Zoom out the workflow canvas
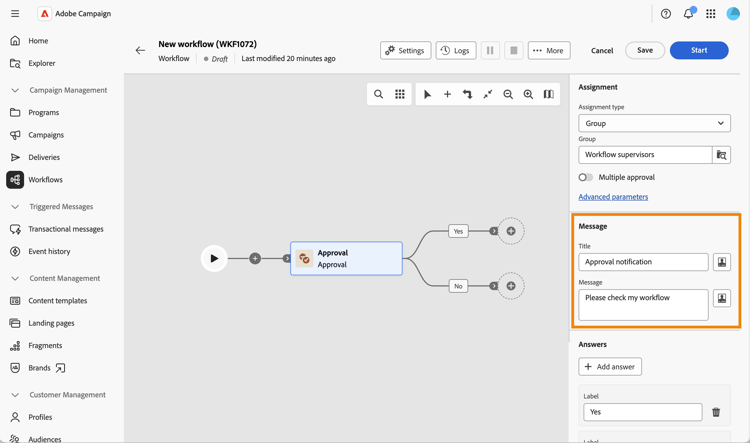Viewport: 750px width, 443px height. pyautogui.click(x=508, y=94)
